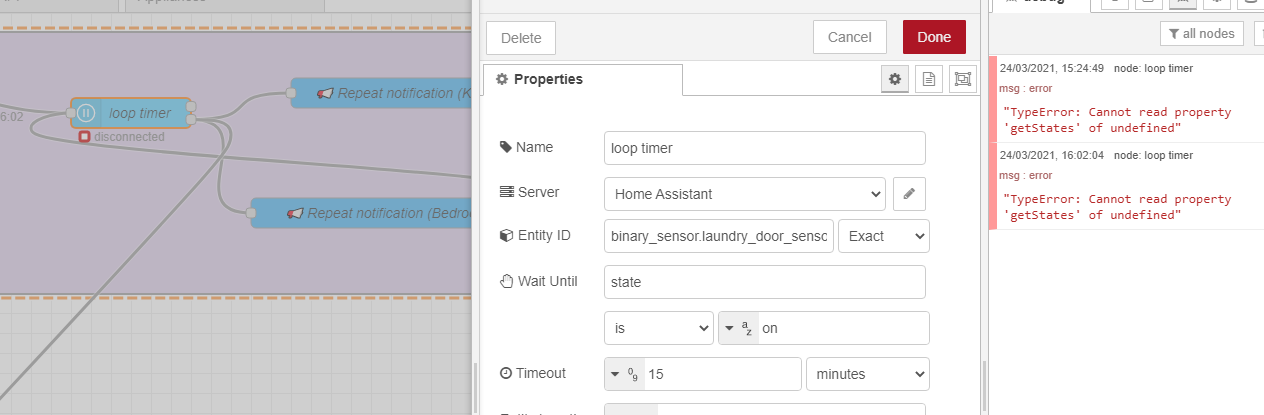Open node settings gear icon
The height and width of the screenshot is (415, 1264).
pos(895,79)
